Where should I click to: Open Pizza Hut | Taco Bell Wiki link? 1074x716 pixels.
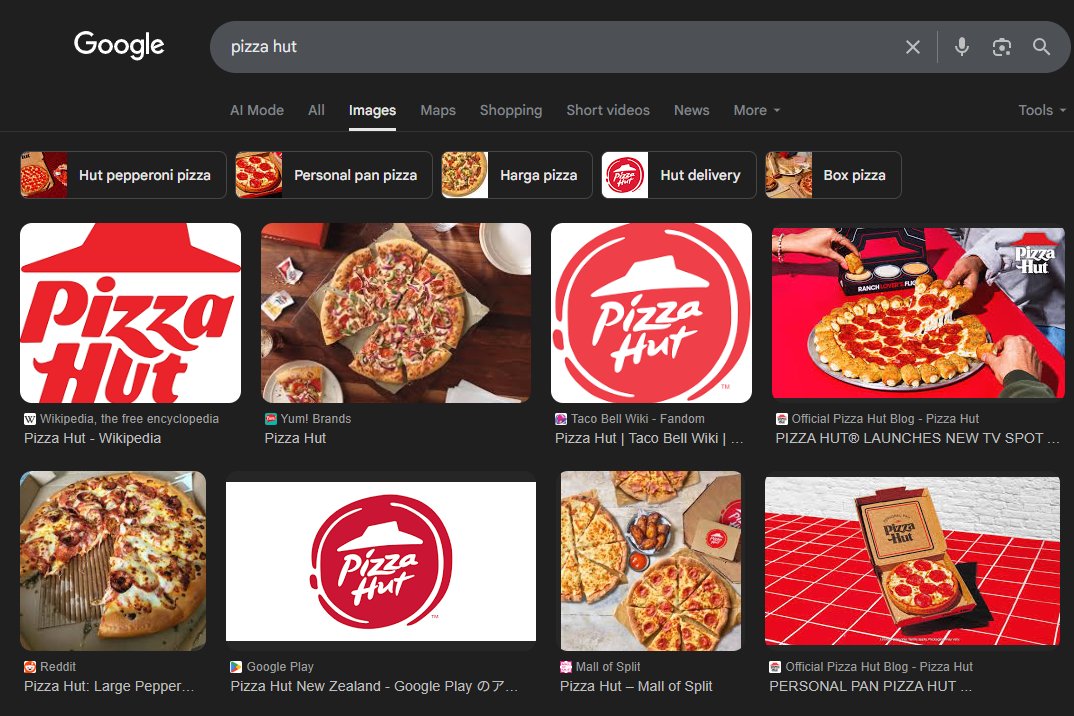pyautogui.click(x=649, y=439)
